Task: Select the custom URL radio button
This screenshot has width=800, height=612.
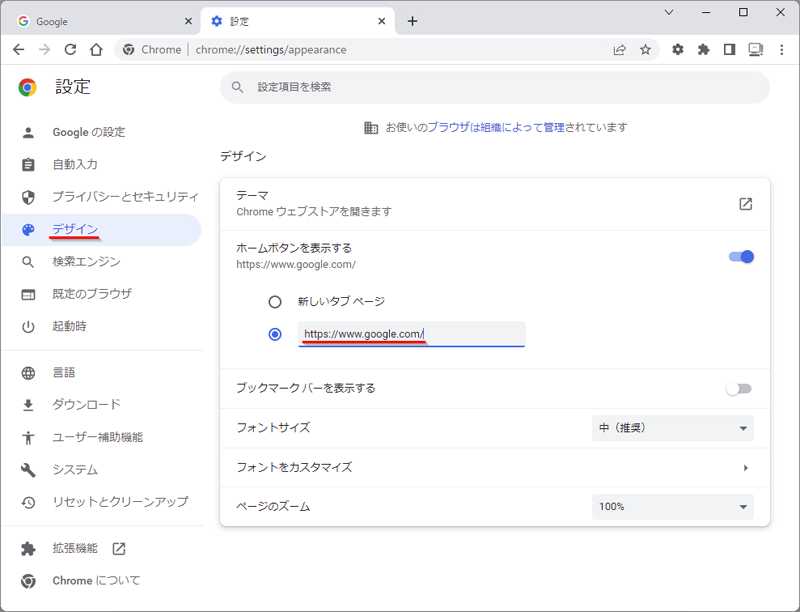Action: pos(275,334)
